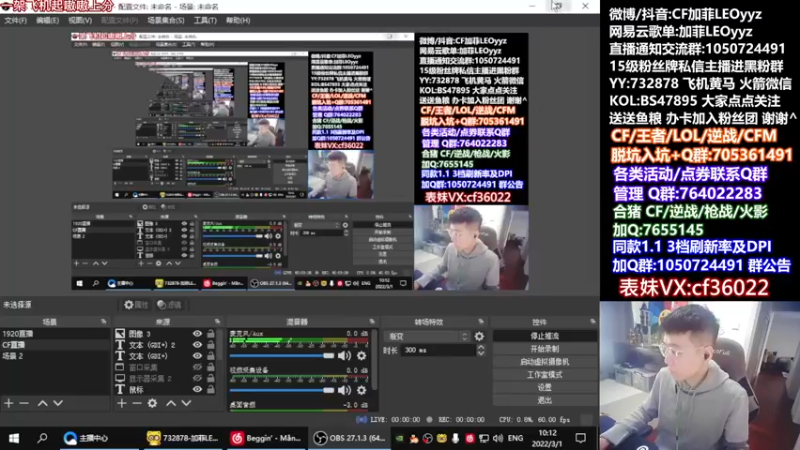Move scene up in Scenes panel
The image size is (800, 450).
tap(43, 403)
